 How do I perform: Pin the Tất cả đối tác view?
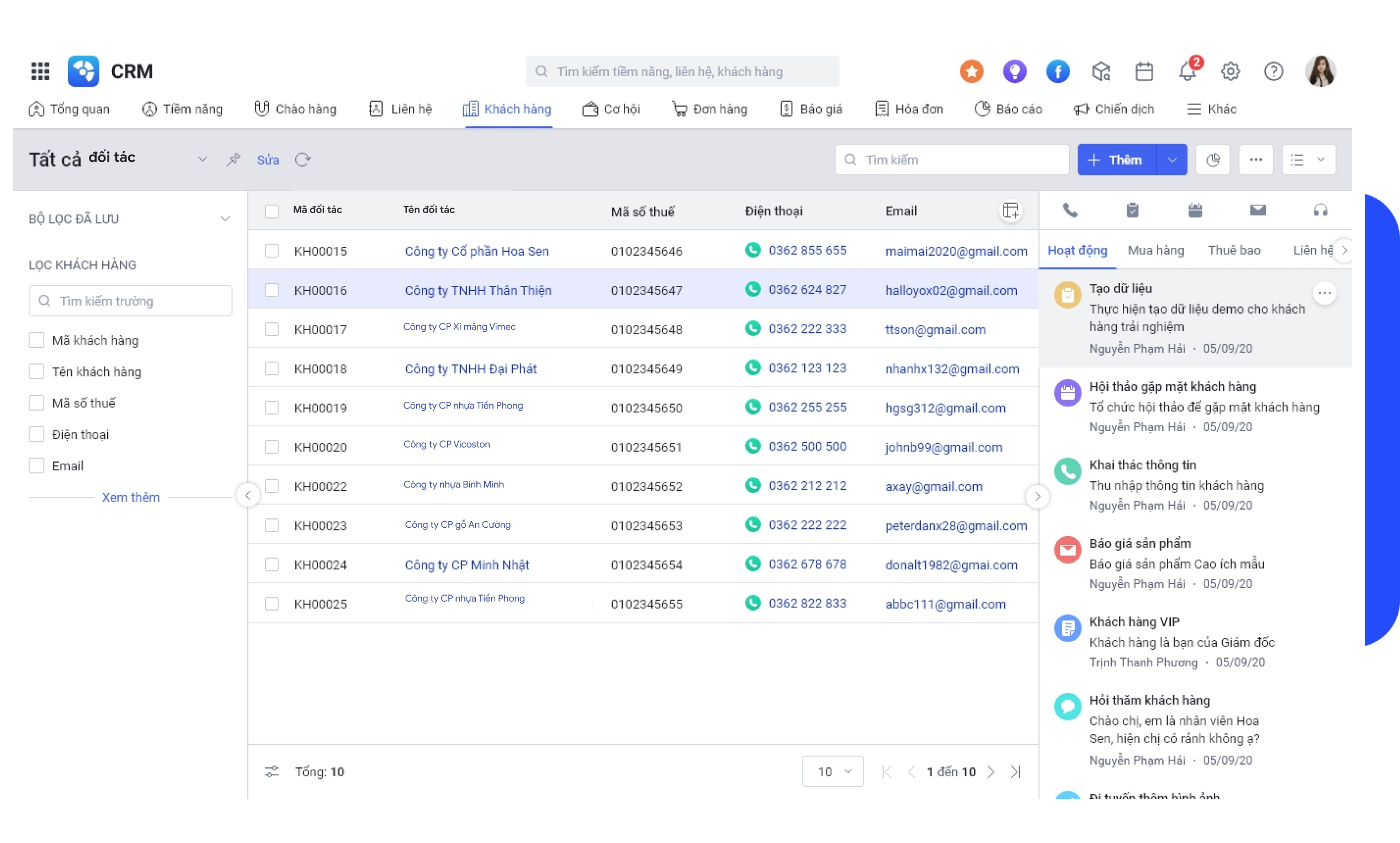(x=234, y=160)
